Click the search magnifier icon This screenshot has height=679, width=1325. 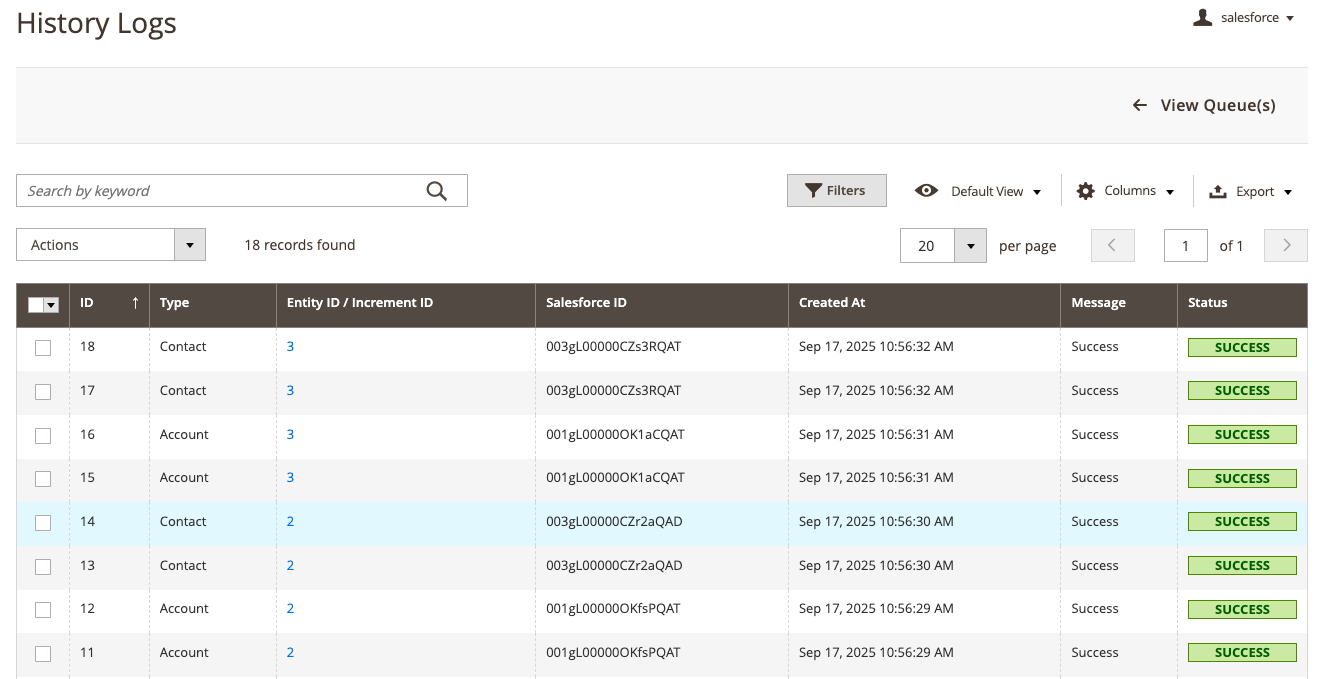click(436, 191)
